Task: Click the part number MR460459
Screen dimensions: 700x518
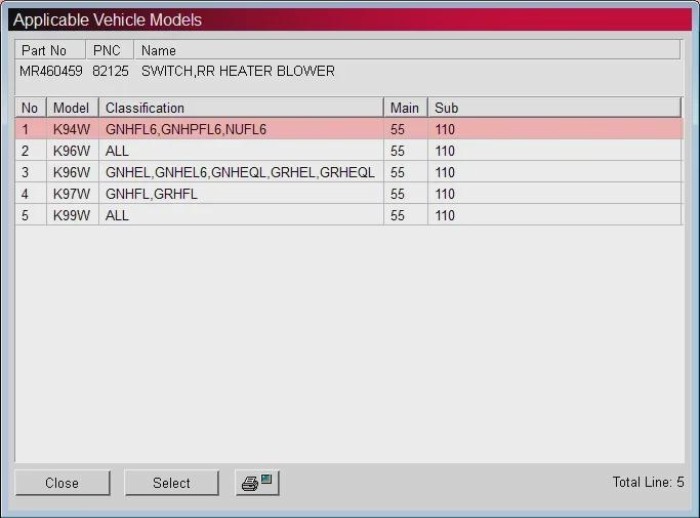Action: (x=51, y=71)
